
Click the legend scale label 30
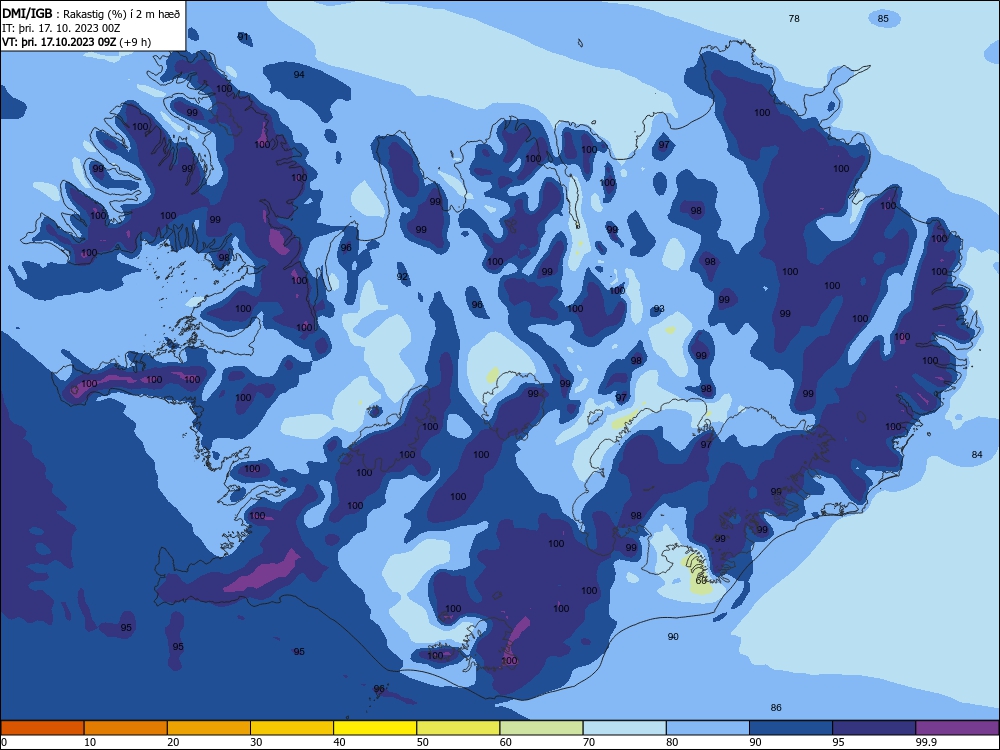(x=256, y=742)
